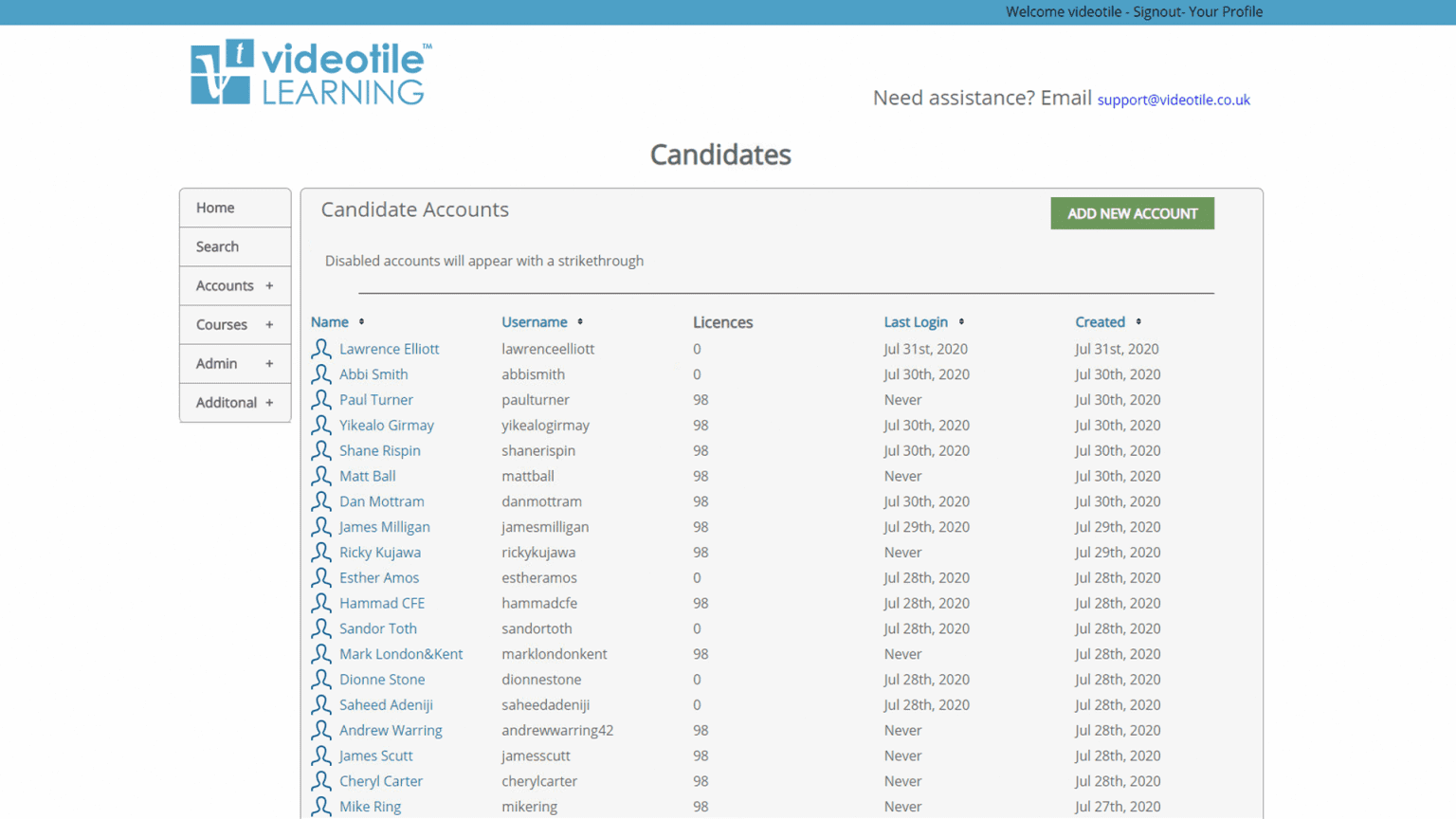Screen dimensions: 1456x819
Task: Click user icon beside Saheed Adeniji
Action: (321, 705)
